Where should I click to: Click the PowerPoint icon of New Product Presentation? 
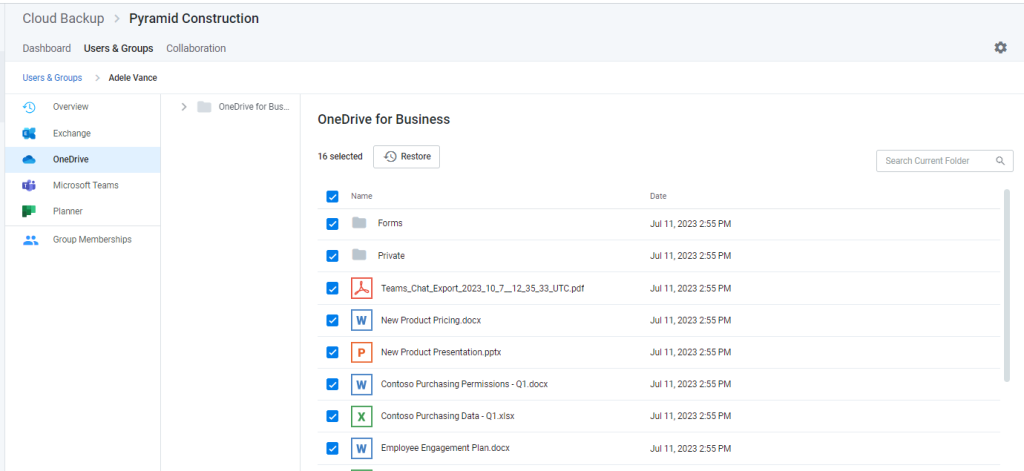(x=361, y=352)
